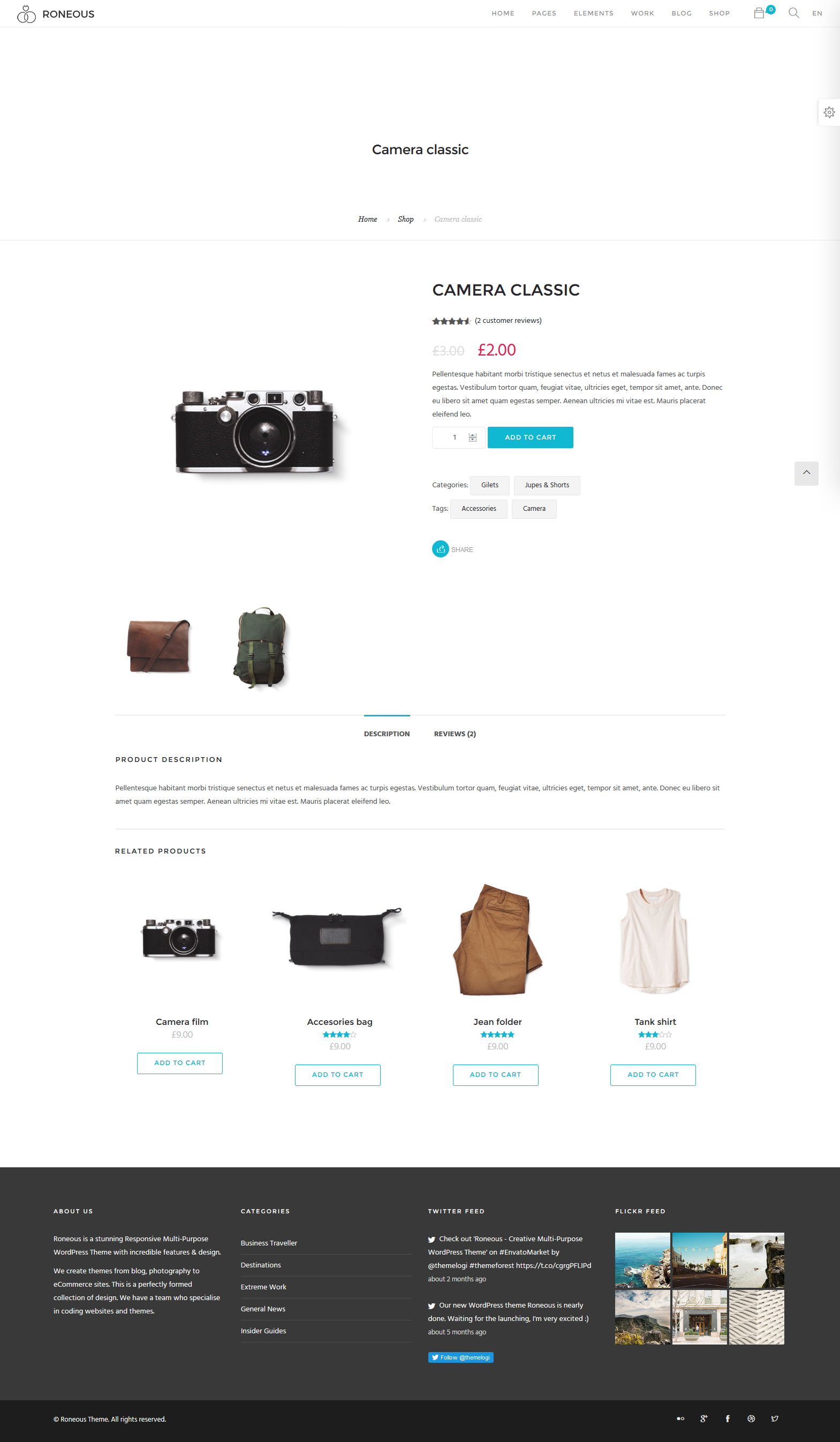Click the Jupes & Shorts category
Viewport: 840px width, 1442px height.
[x=547, y=485]
